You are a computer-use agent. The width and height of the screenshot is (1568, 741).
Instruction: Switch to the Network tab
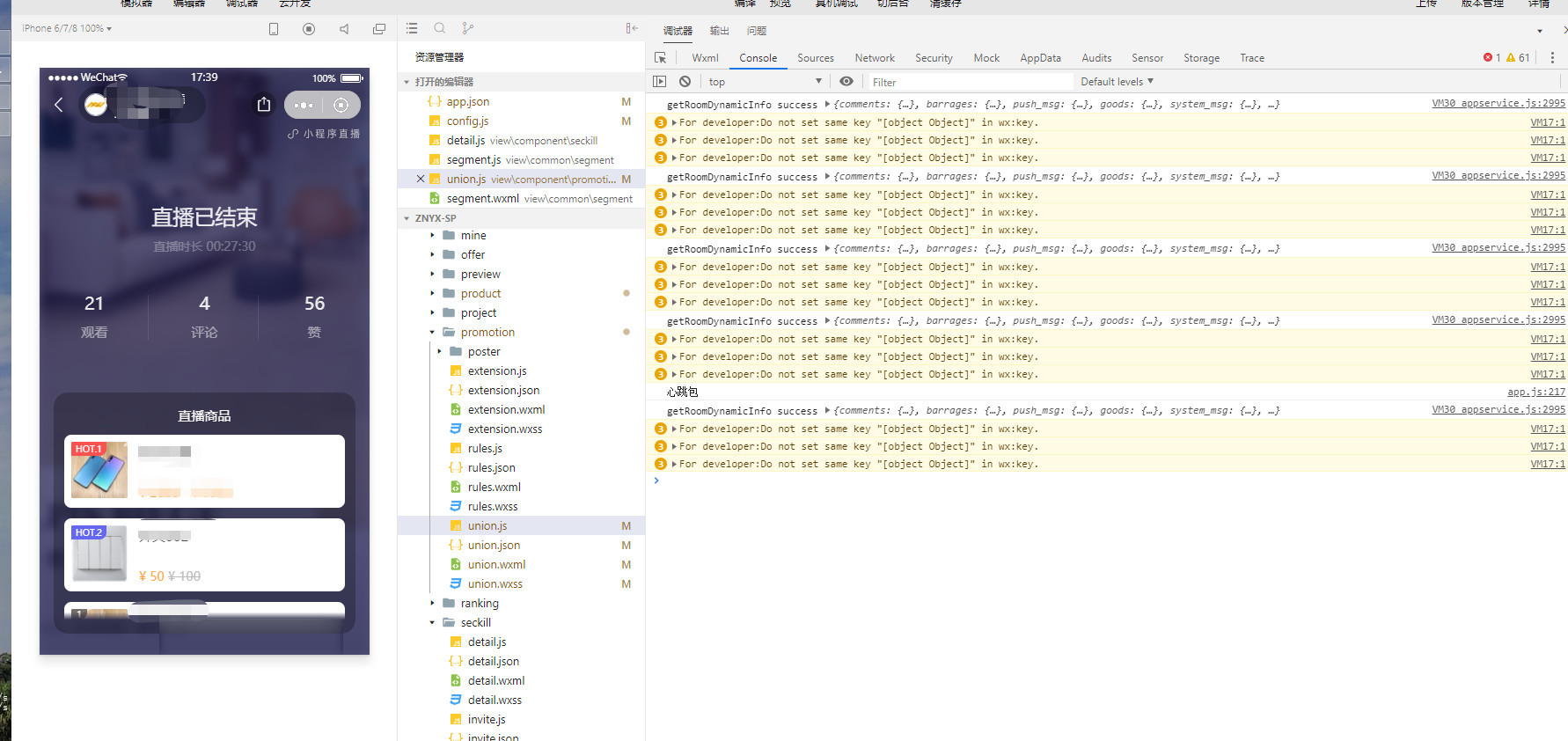pyautogui.click(x=875, y=57)
